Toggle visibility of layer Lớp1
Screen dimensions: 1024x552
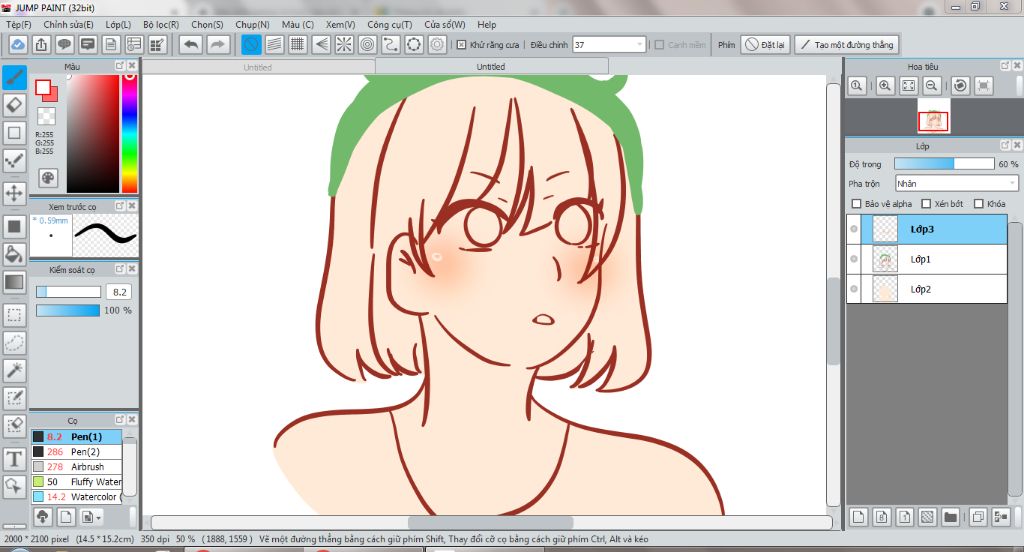(854, 259)
